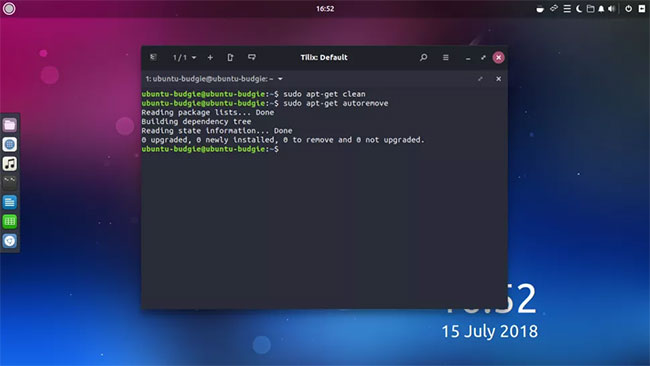This screenshot has height=366, width=650.
Task: Click the 'Reading state information... Done' line
Action: coord(217,131)
